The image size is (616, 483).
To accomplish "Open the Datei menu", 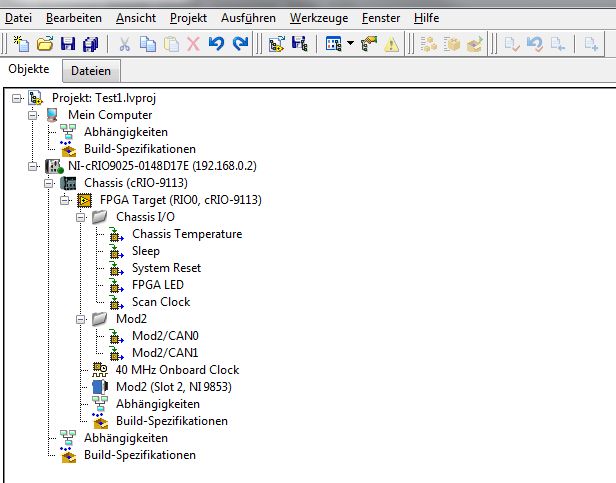I will (18, 18).
